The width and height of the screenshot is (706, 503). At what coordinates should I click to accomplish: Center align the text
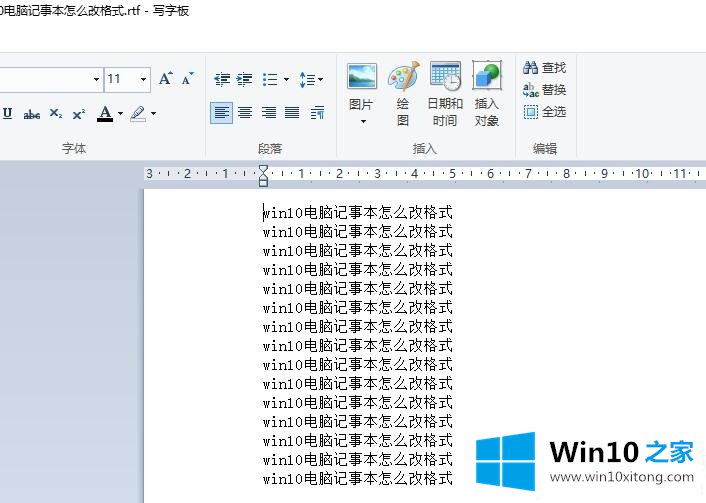[245, 113]
